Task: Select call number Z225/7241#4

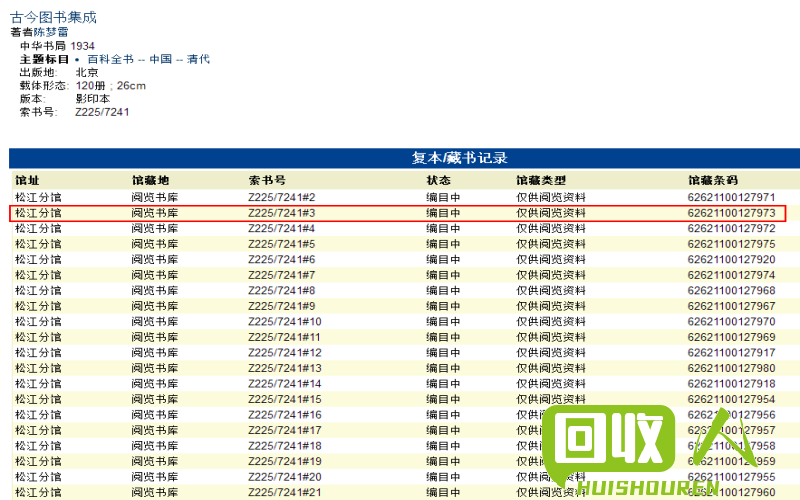Action: coord(282,228)
